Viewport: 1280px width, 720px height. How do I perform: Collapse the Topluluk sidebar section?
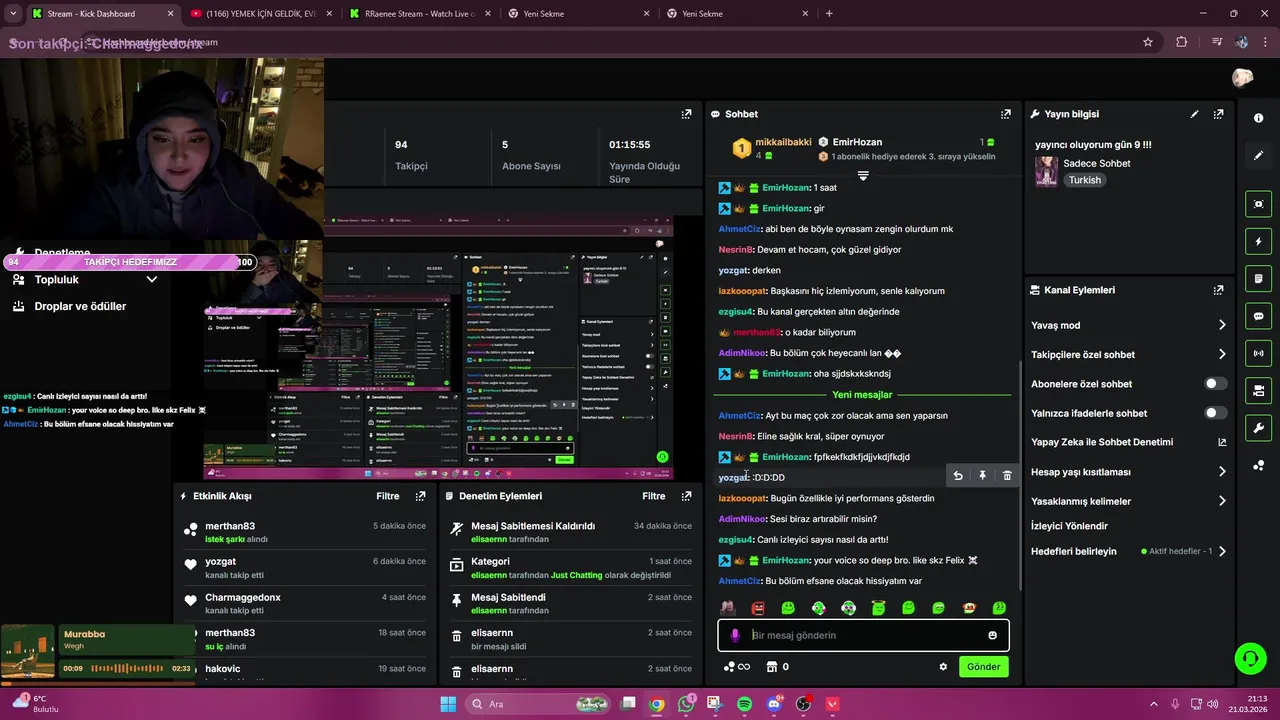point(152,280)
